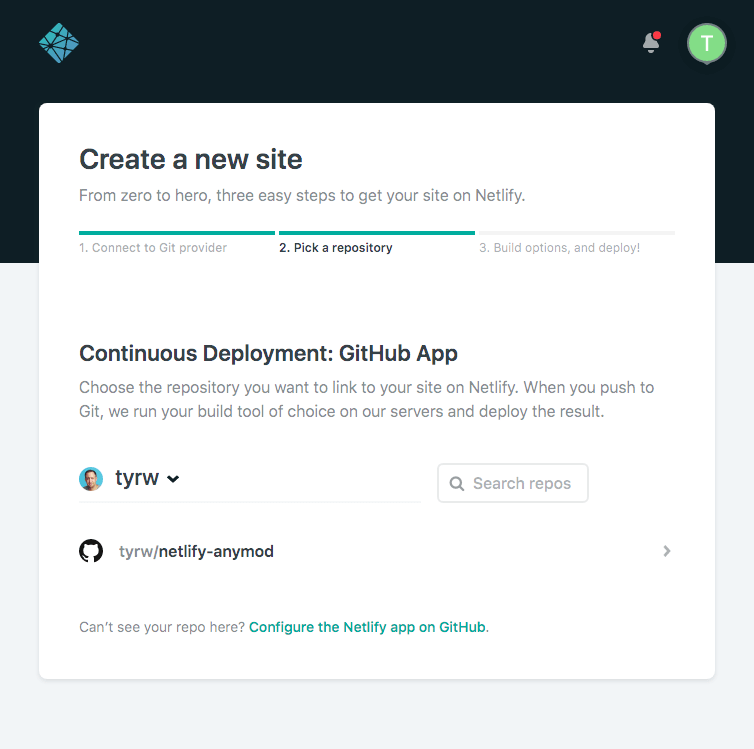Viewport: 754px width, 749px height.
Task: Select step 2 Pick a repository
Action: point(336,248)
